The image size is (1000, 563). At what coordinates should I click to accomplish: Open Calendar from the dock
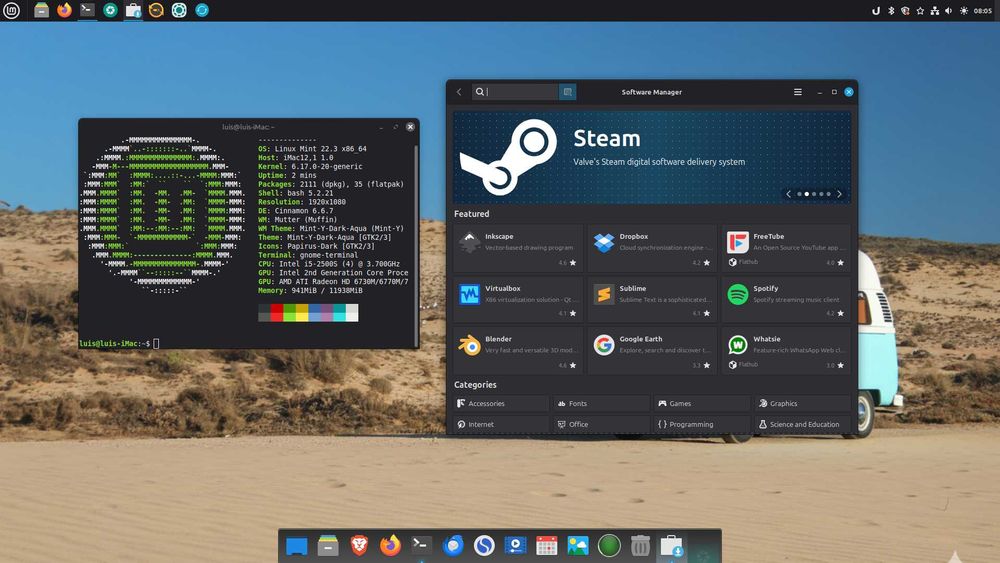(547, 546)
